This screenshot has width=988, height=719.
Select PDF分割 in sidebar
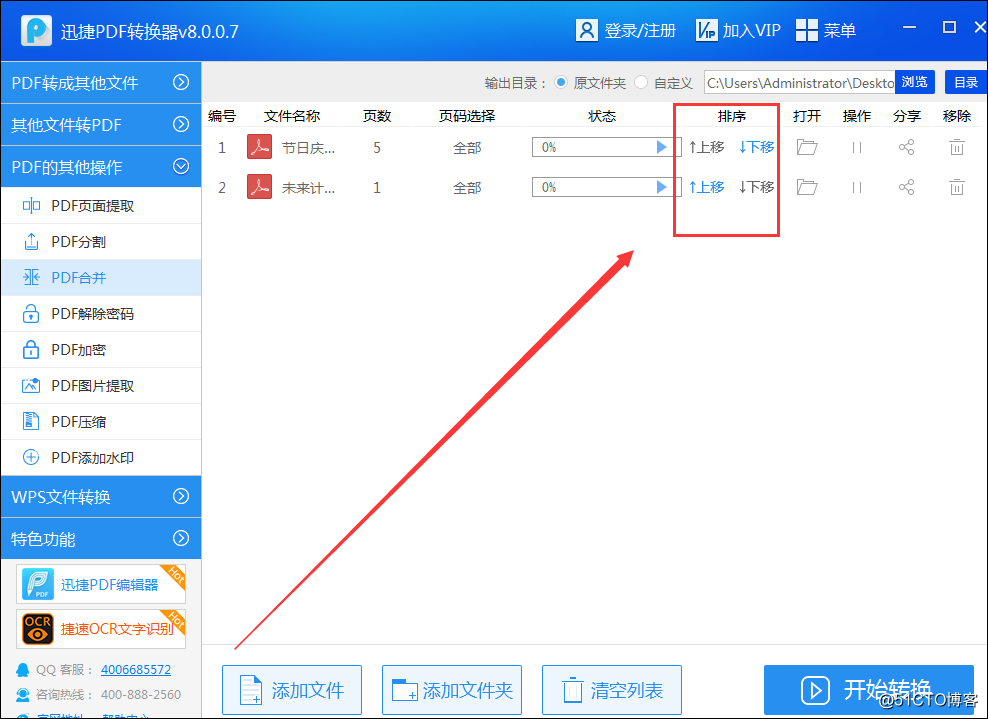pos(101,241)
